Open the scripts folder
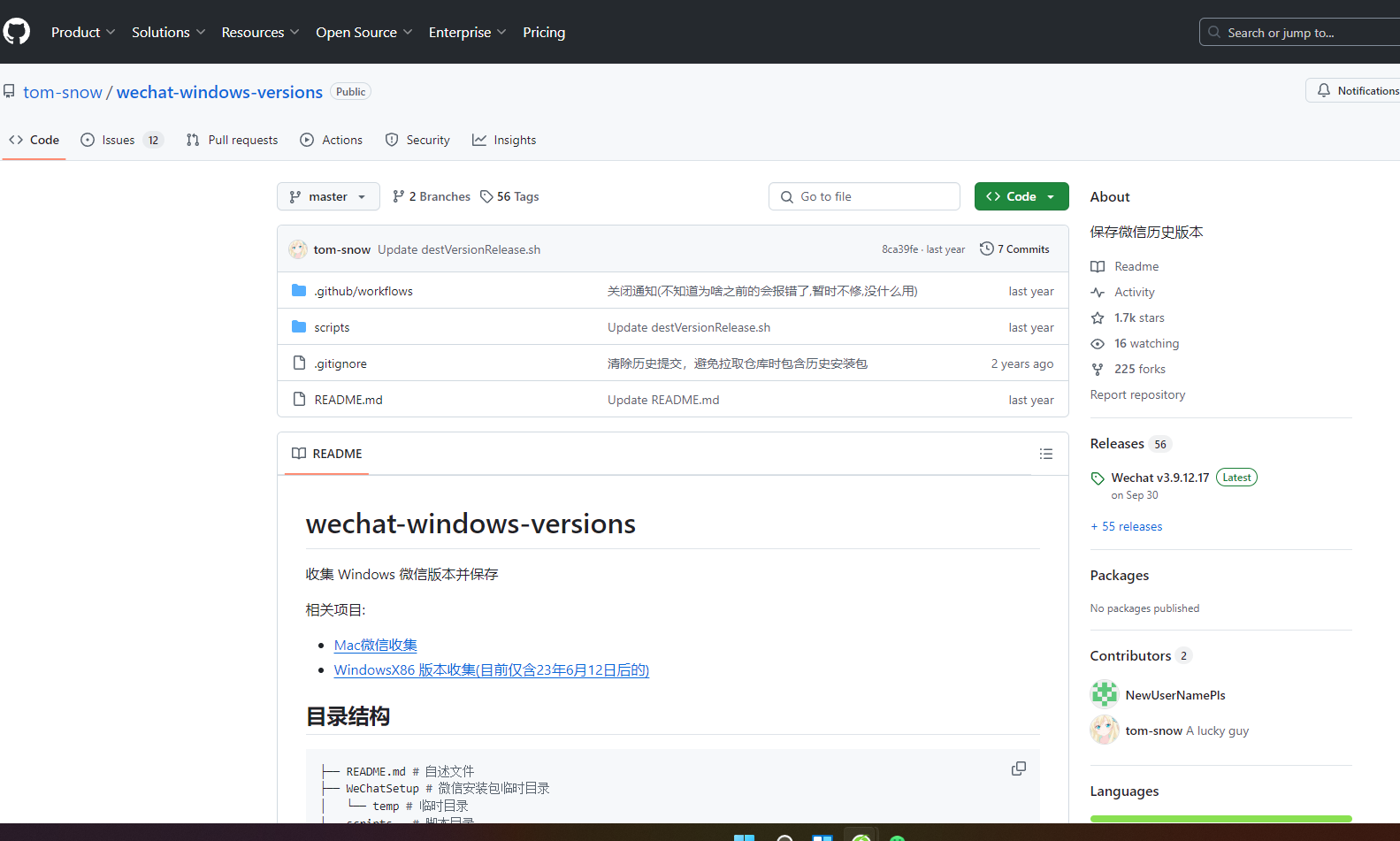 click(x=332, y=327)
